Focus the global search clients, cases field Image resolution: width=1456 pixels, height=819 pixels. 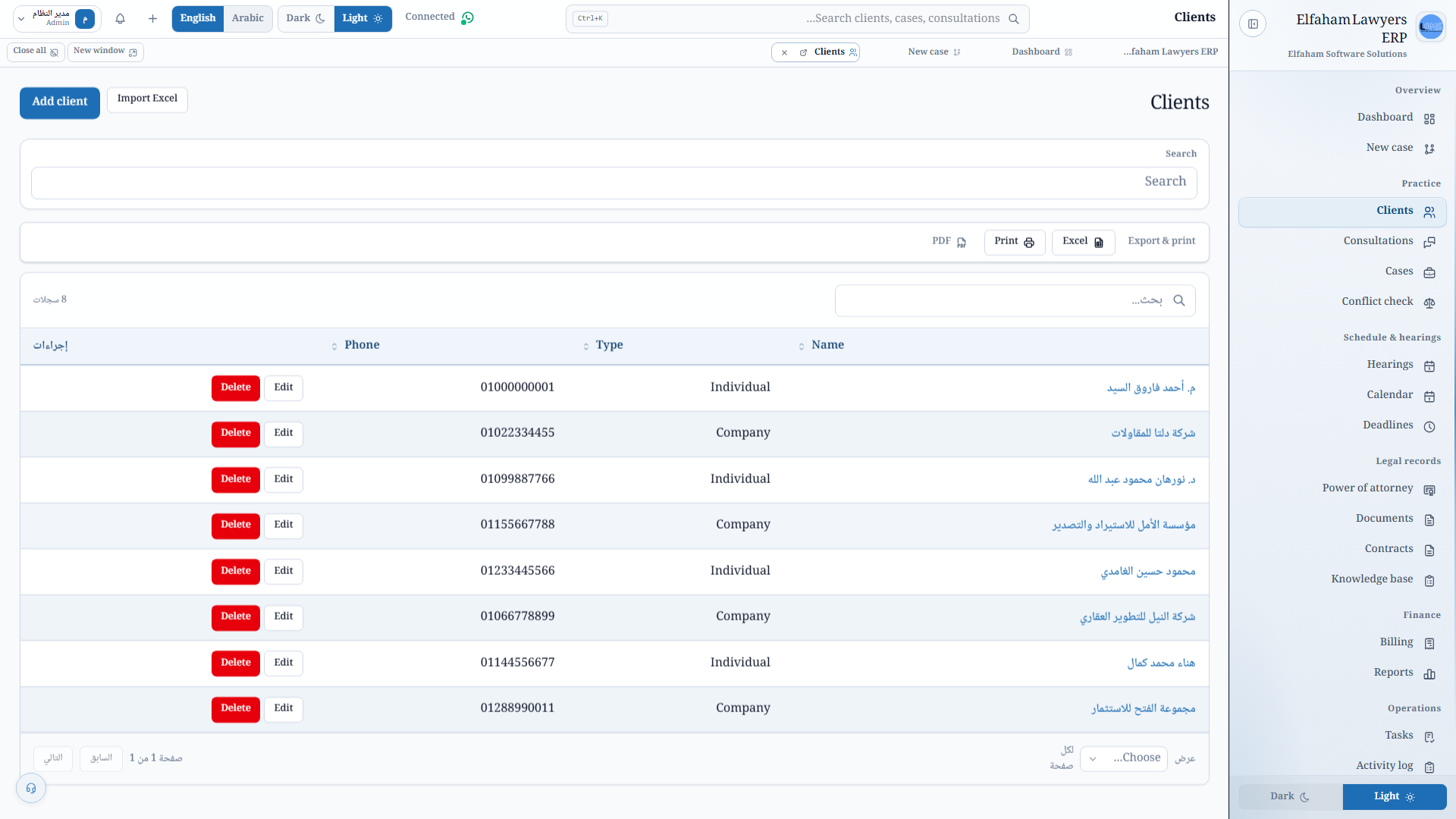[x=798, y=19]
